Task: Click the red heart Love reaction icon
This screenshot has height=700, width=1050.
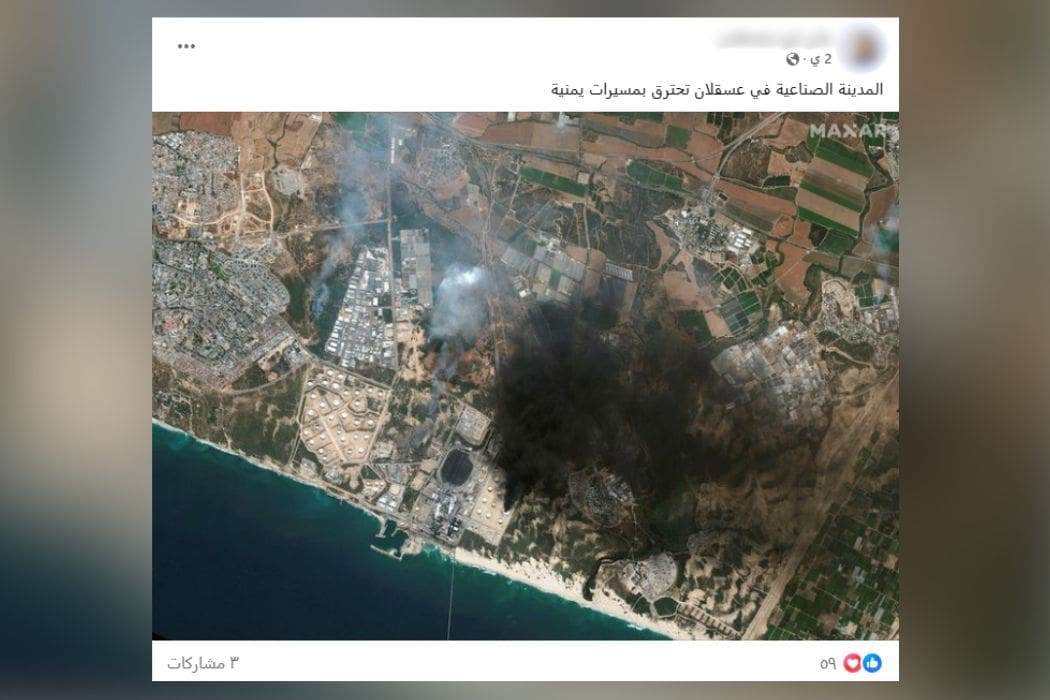Action: pos(853,663)
